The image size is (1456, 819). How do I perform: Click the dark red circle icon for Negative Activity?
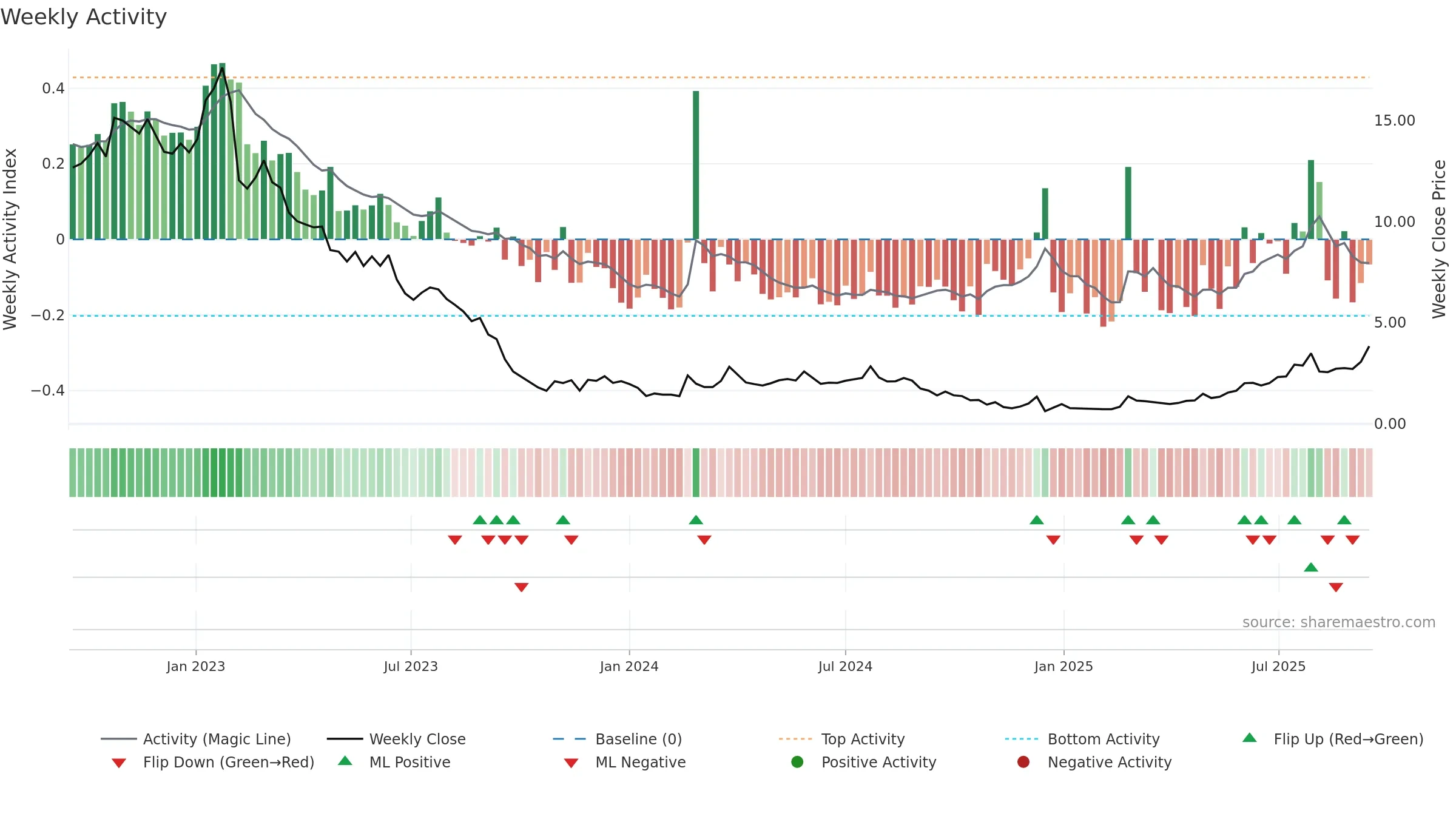1023,762
